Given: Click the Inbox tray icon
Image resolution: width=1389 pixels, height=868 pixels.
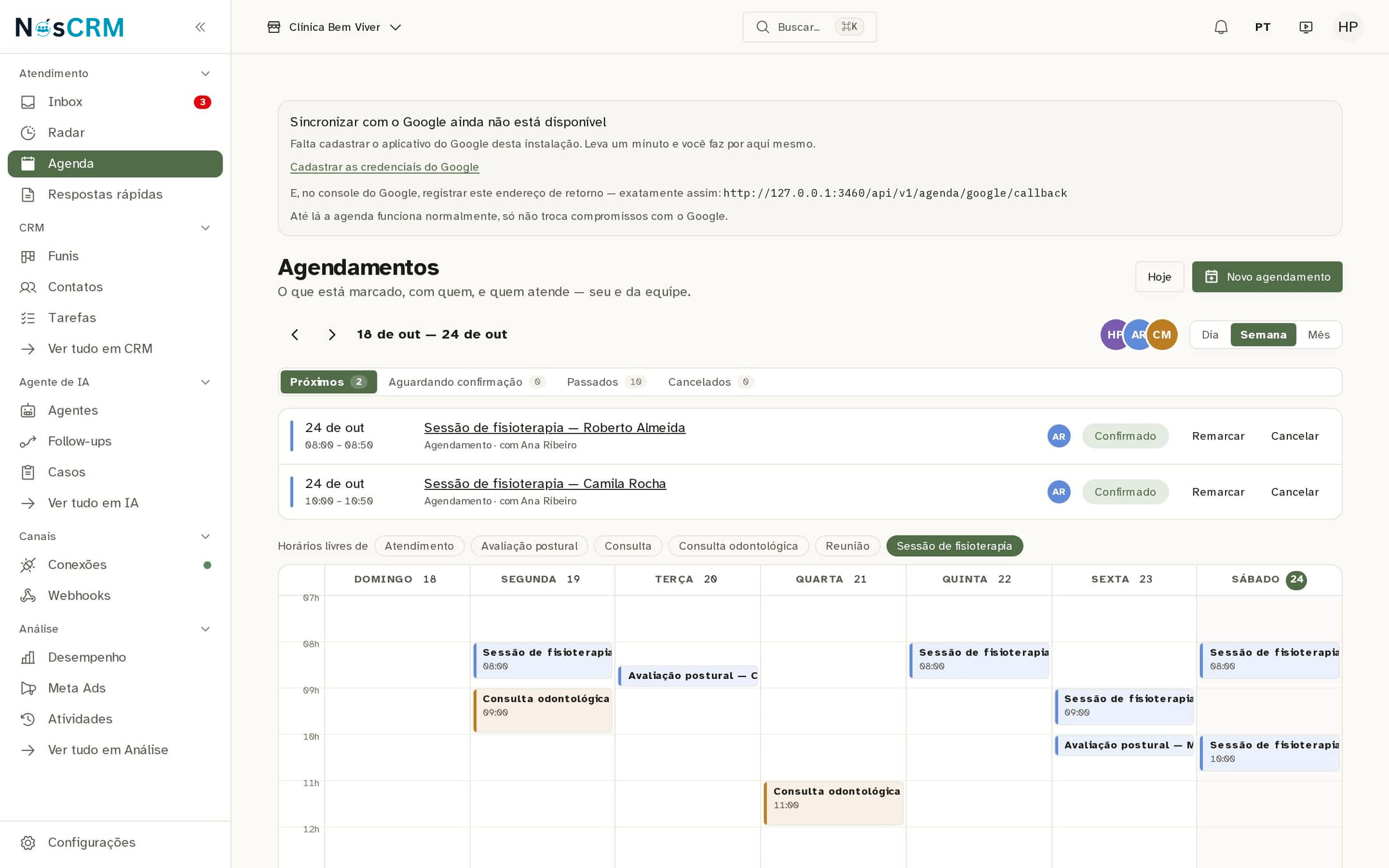Looking at the screenshot, I should [x=28, y=102].
